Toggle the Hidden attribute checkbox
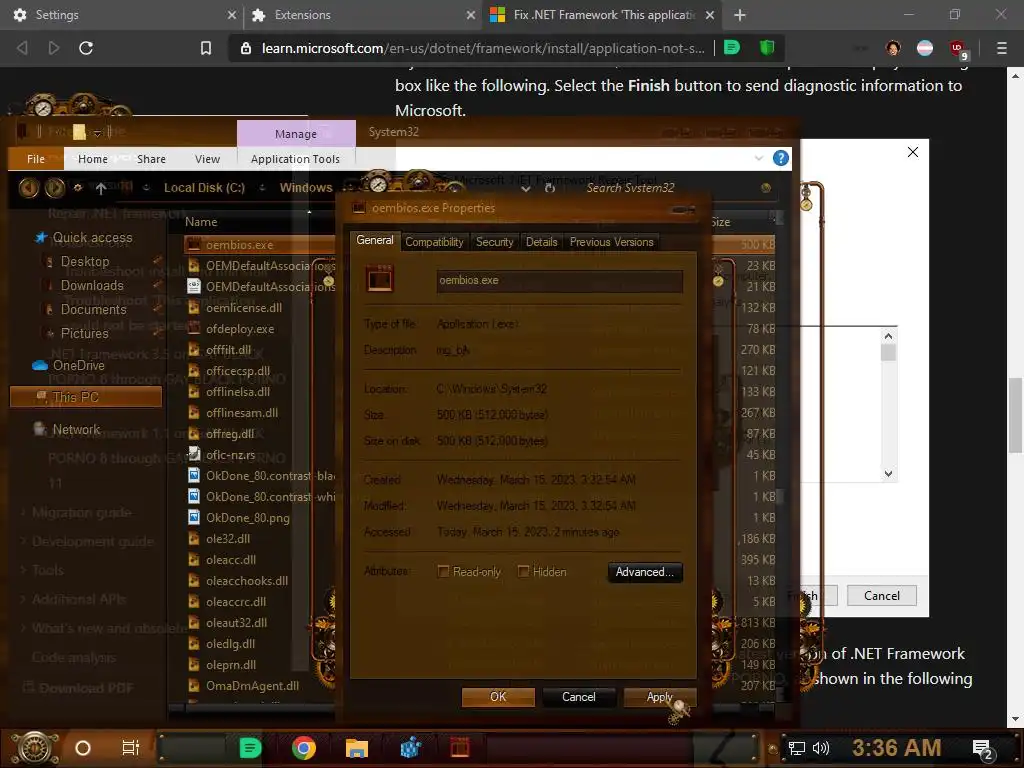1024x768 pixels. (523, 571)
